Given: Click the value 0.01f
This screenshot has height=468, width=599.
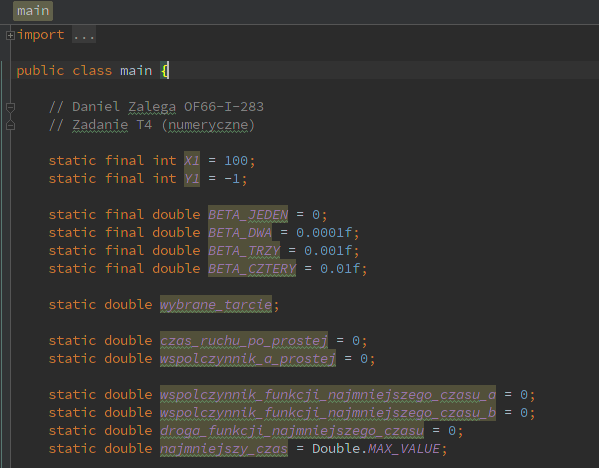Looking at the screenshot, I should point(340,269).
